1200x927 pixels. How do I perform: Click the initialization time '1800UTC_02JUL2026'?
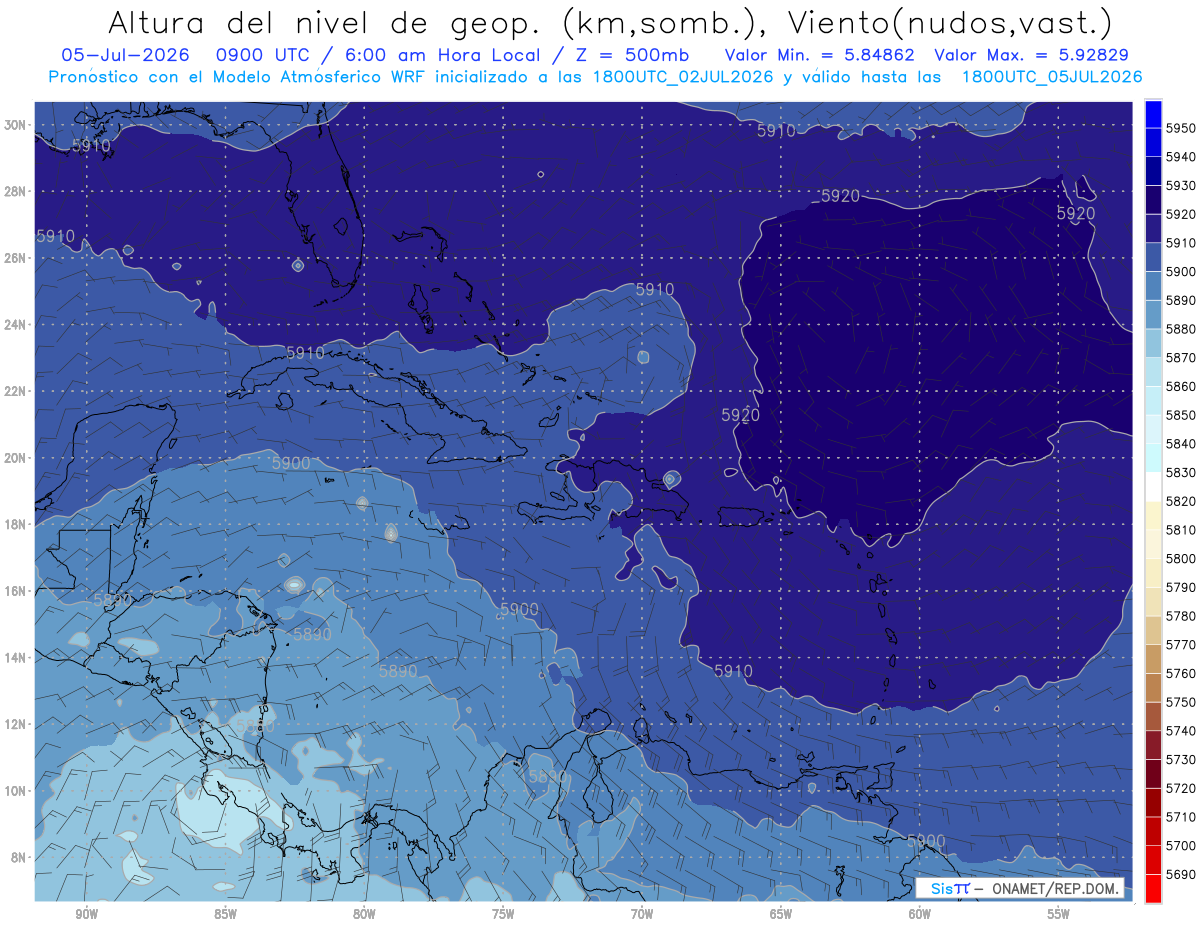[683, 76]
